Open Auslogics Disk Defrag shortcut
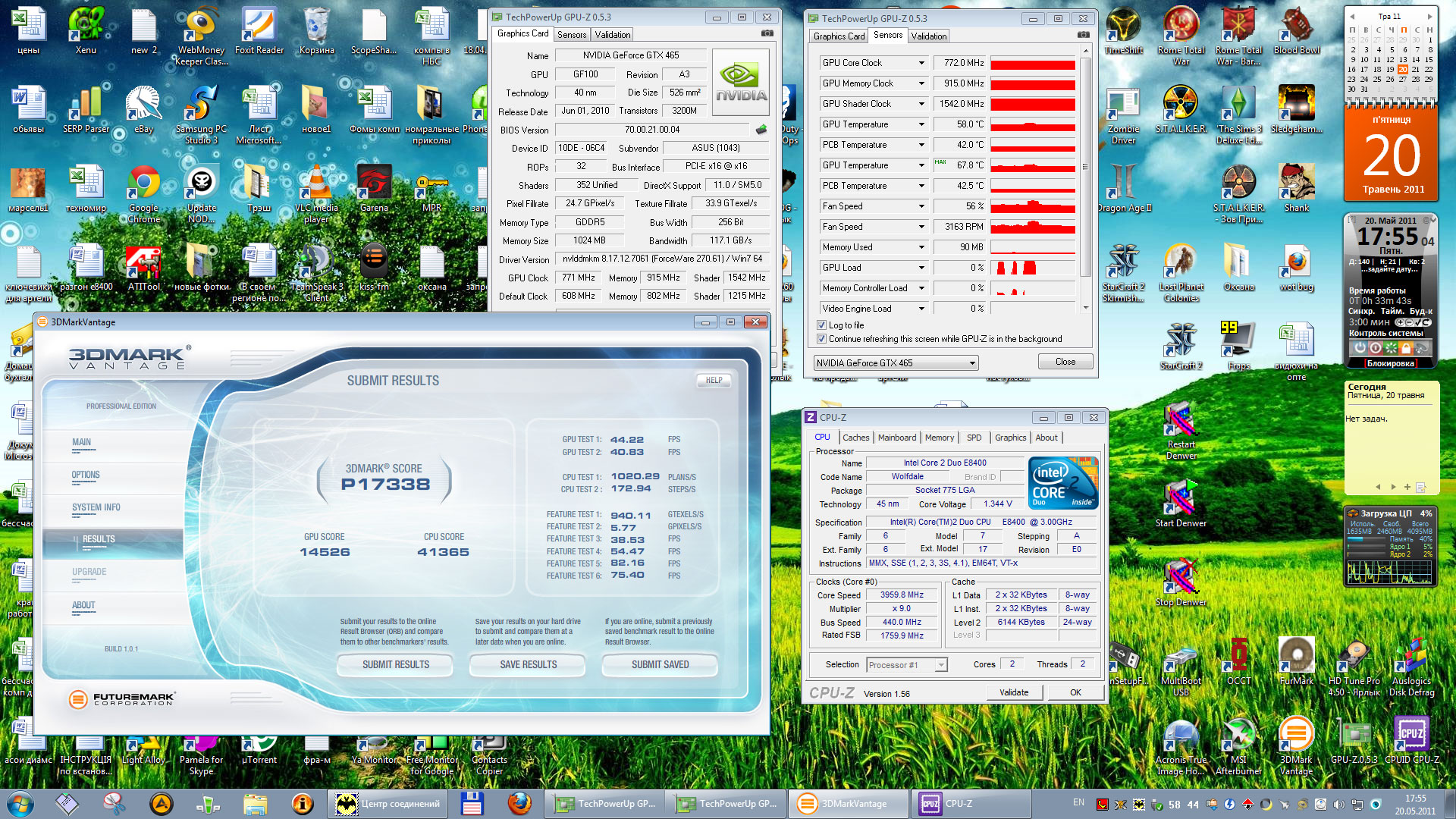The image size is (1456, 819). click(1412, 667)
